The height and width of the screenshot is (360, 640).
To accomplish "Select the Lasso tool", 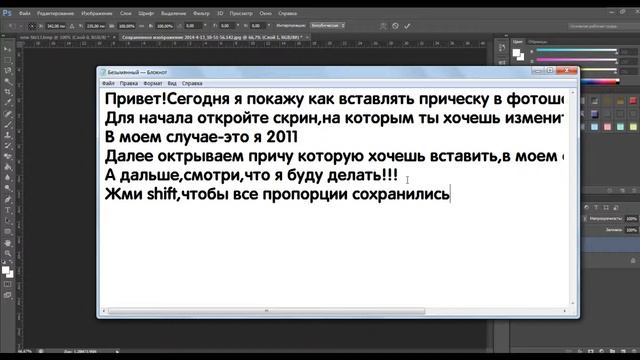I will tap(8, 71).
